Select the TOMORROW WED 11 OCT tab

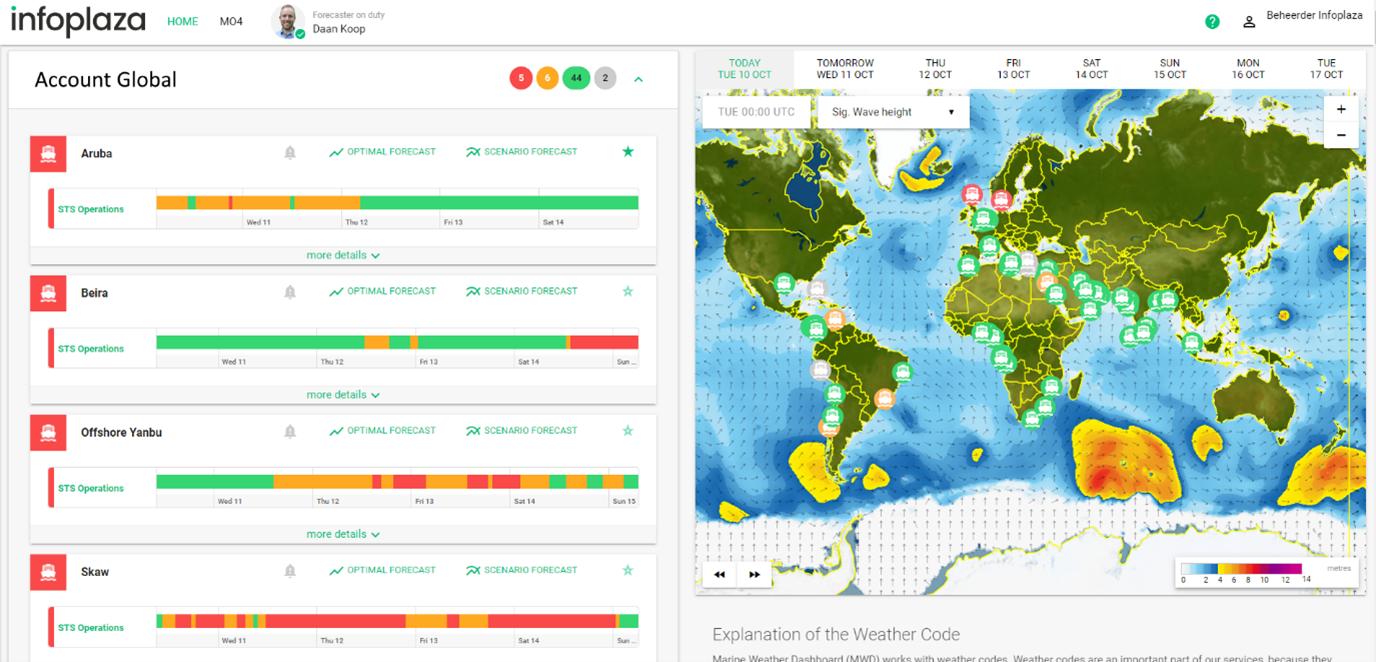(x=845, y=69)
